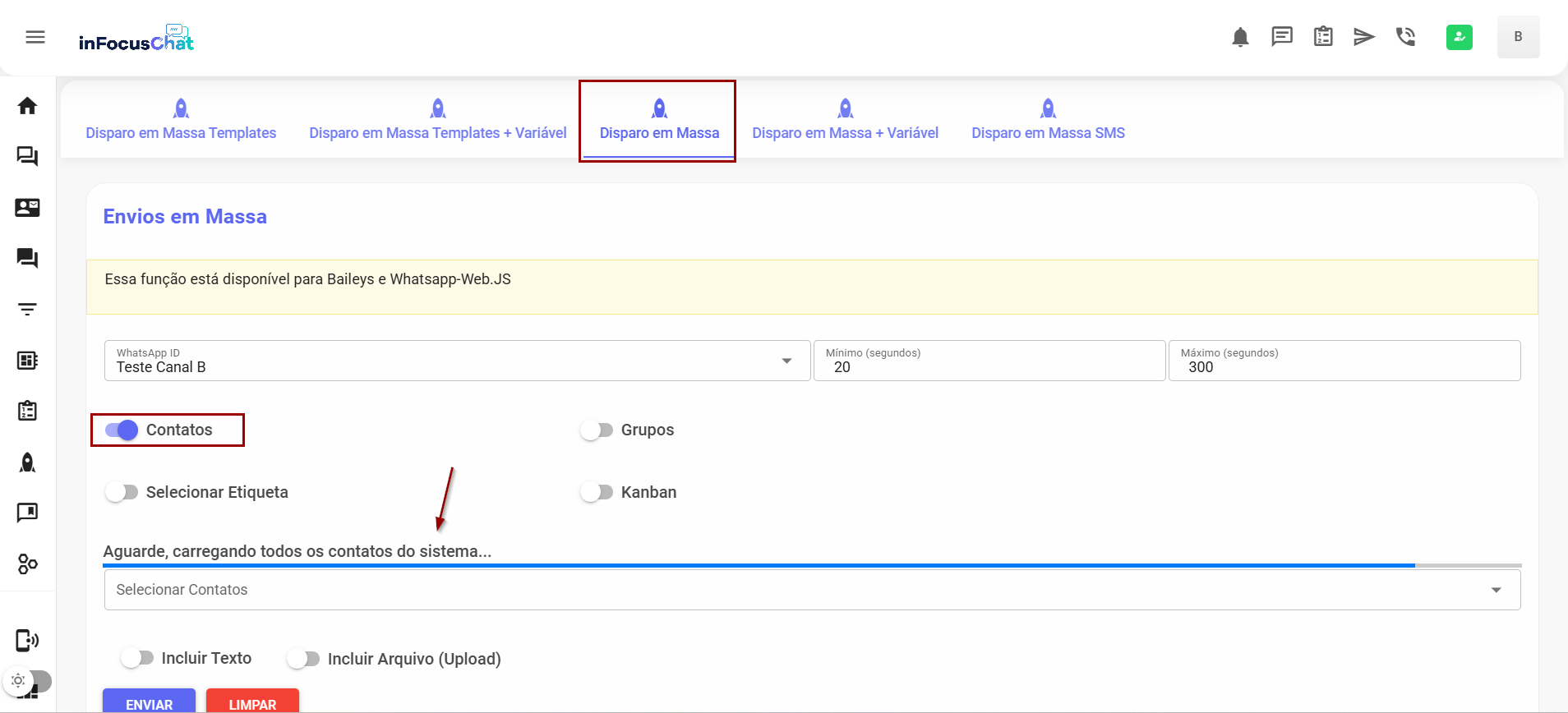
Task: Open the hamburger navigation menu
Action: (x=35, y=37)
